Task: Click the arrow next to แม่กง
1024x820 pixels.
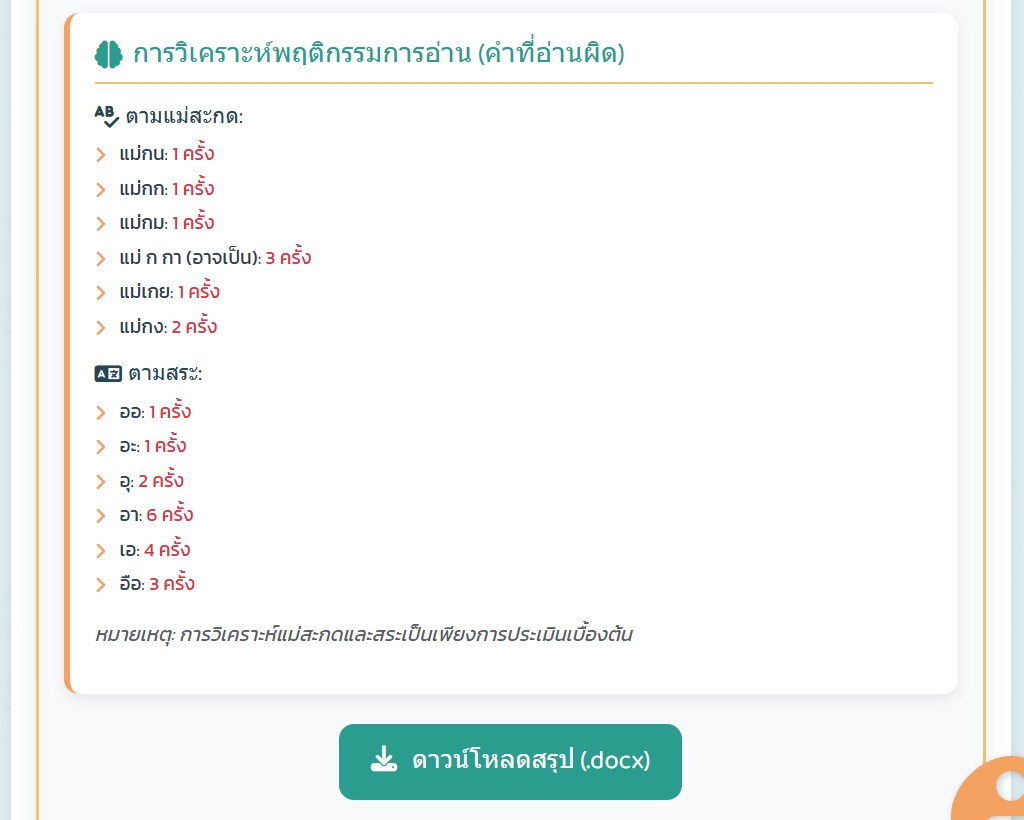Action: click(101, 327)
